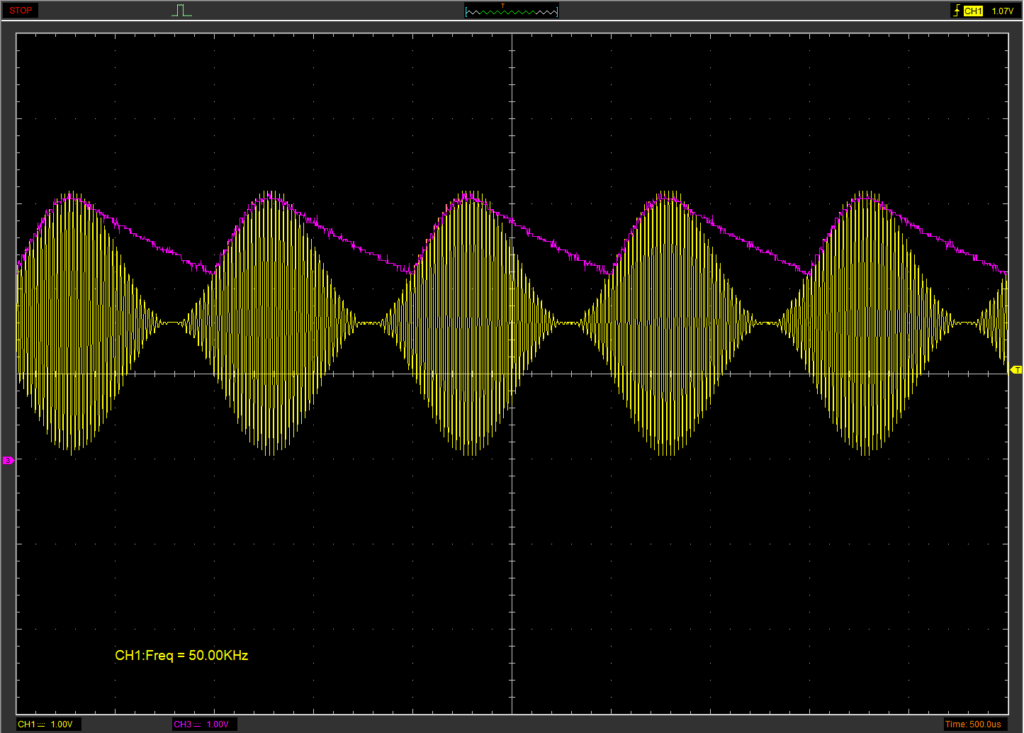Click the CH1:Freq = 50.00KHz measurement
The width and height of the screenshot is (1024, 733).
(181, 656)
